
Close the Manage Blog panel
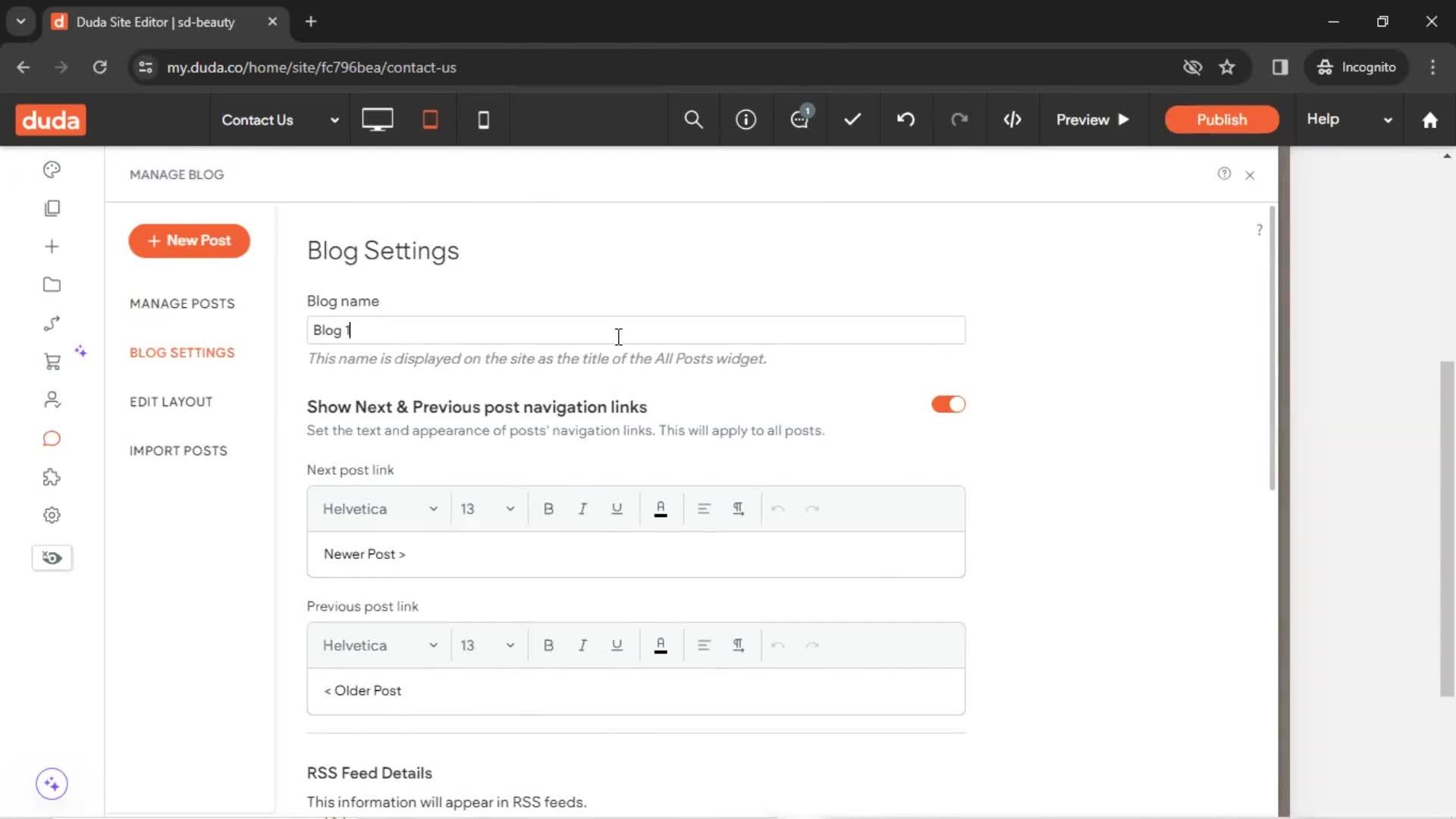coord(1250,175)
